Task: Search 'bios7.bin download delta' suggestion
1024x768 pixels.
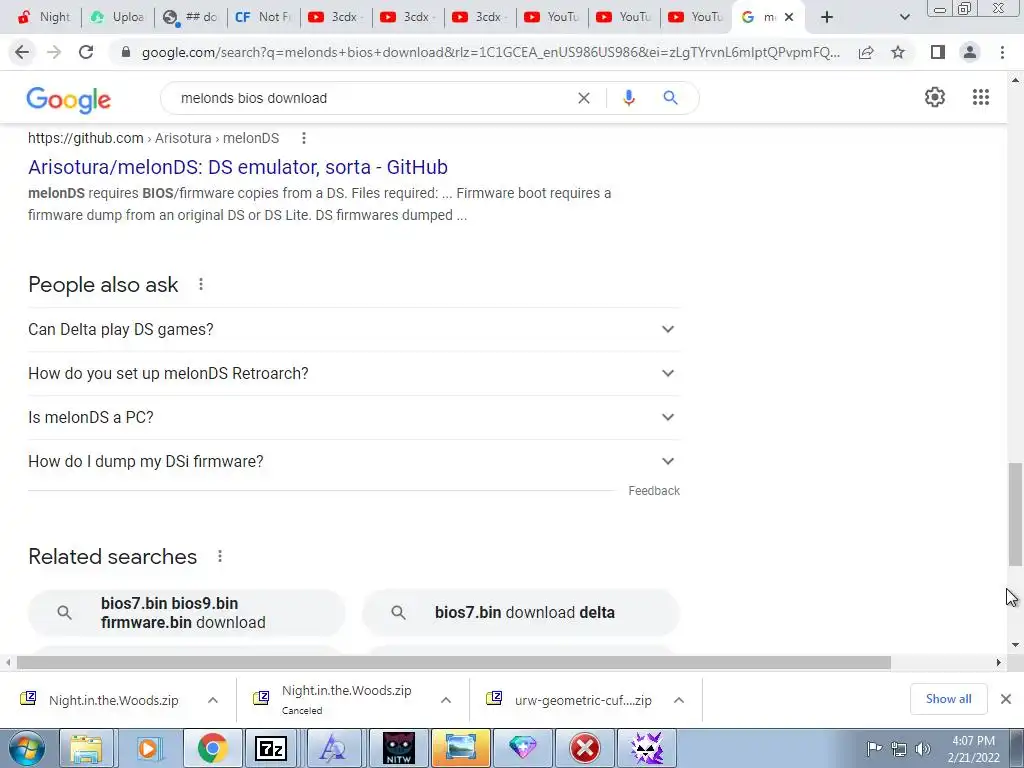Action: [x=521, y=613]
